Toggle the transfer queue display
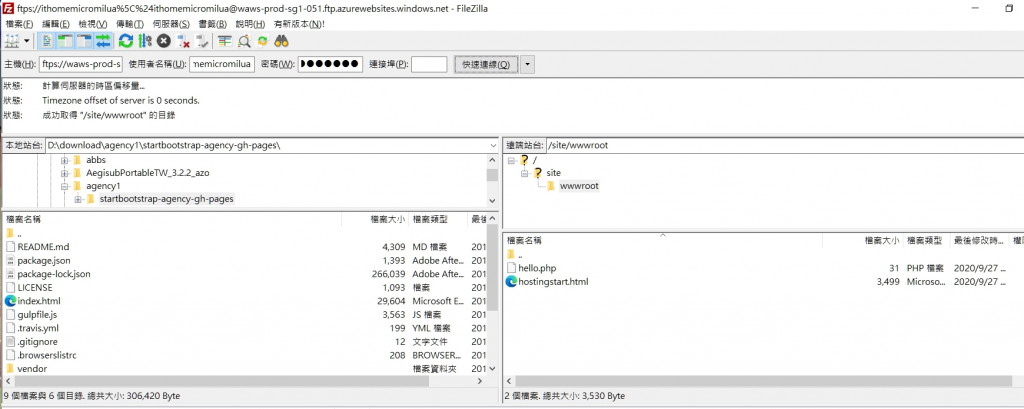This screenshot has height=409, width=1024. click(103, 41)
